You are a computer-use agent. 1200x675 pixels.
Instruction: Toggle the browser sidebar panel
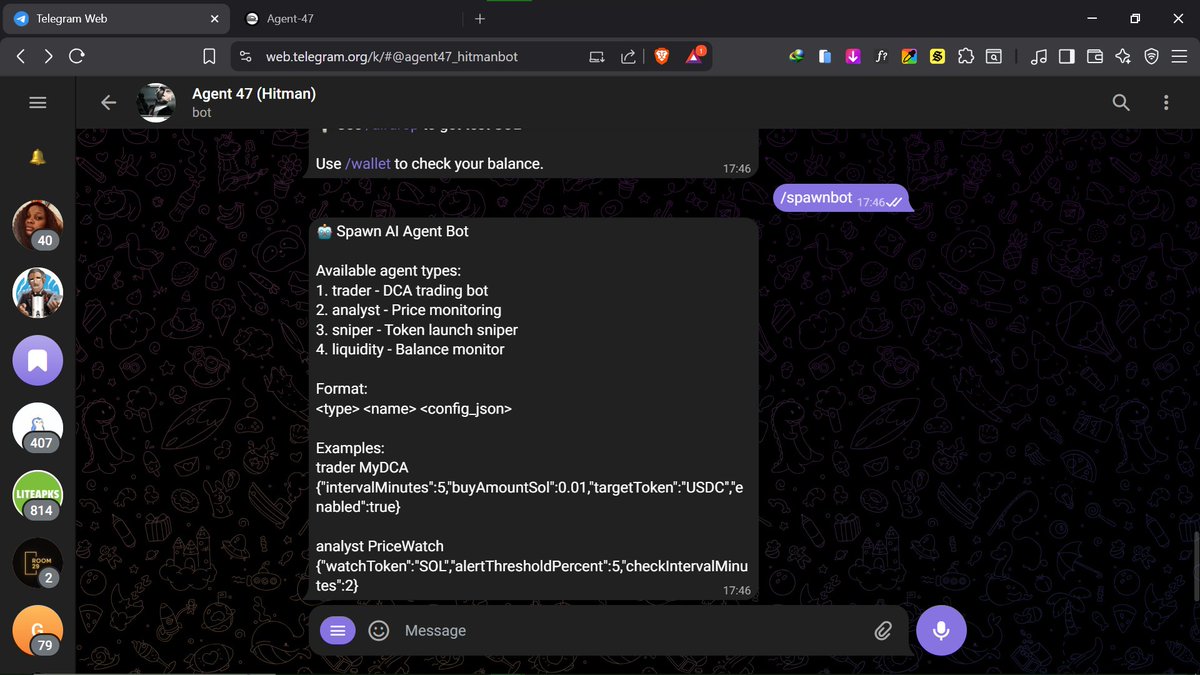(1066, 57)
